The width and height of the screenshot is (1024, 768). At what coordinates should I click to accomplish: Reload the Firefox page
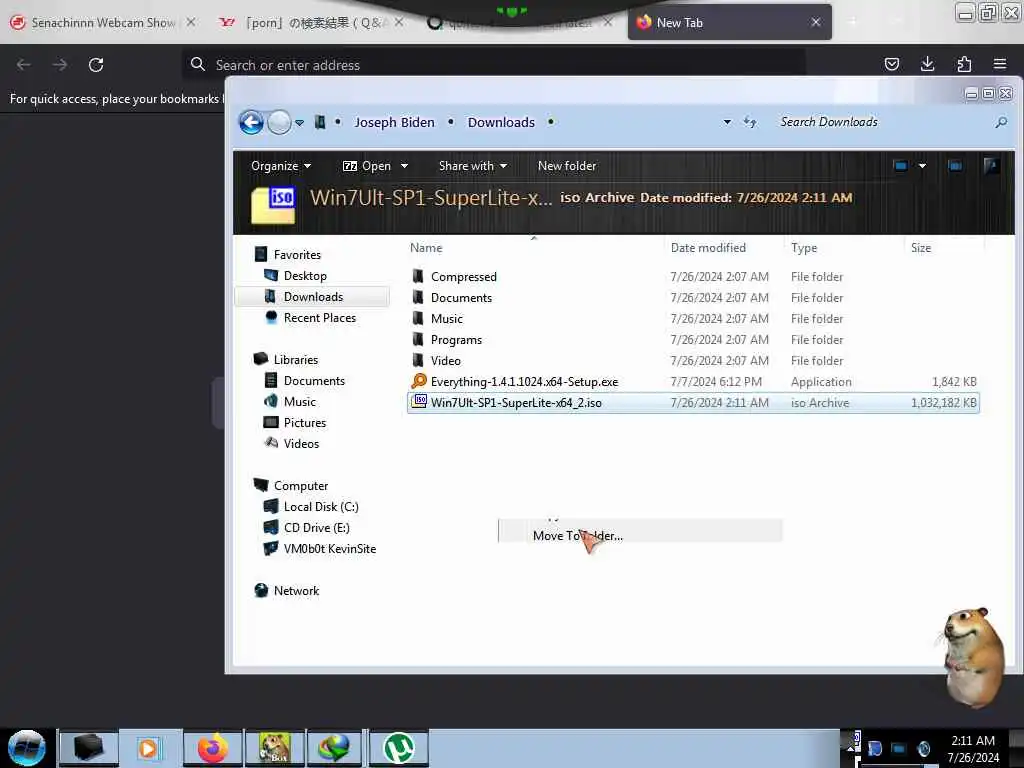tap(96, 65)
